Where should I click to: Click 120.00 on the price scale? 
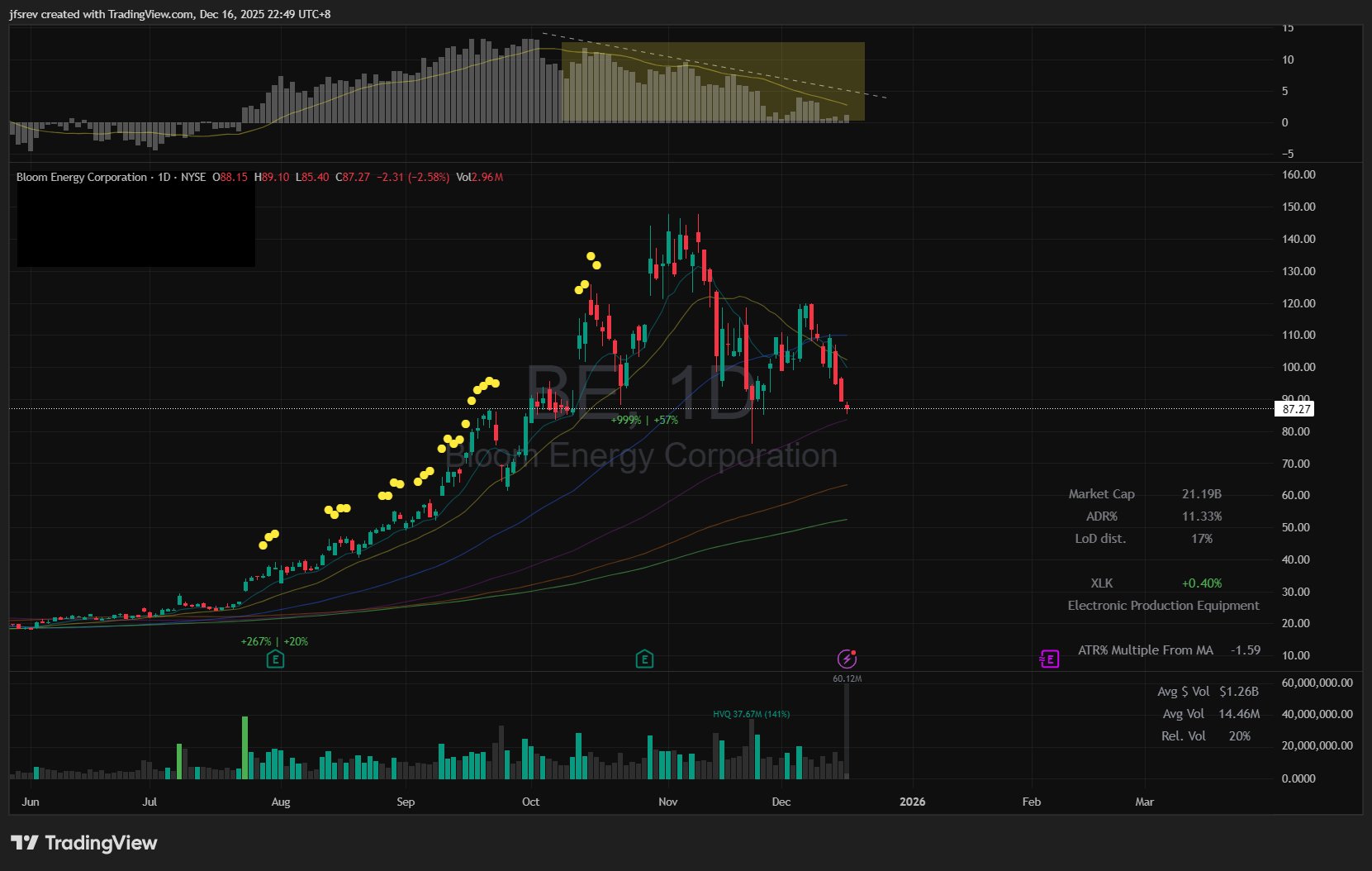tap(1298, 303)
